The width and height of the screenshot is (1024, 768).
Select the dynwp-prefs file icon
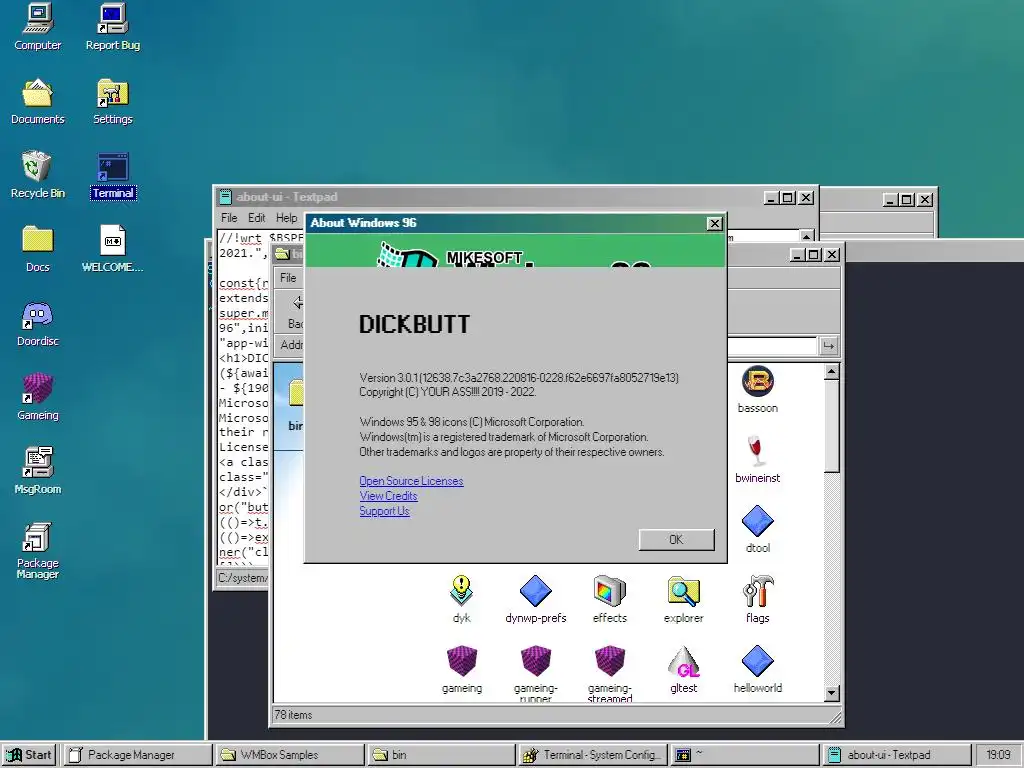point(536,600)
